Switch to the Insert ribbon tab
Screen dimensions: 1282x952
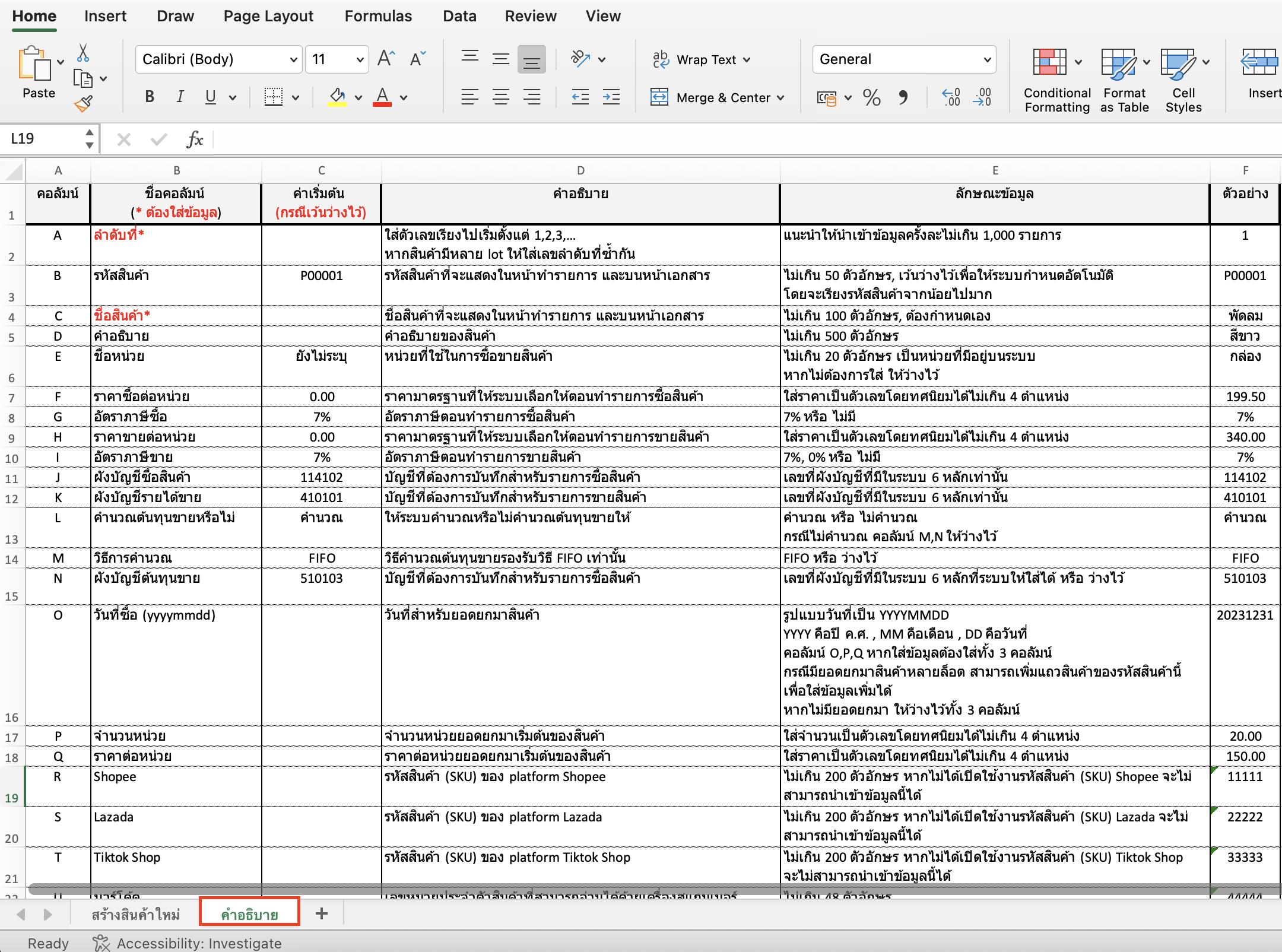pyautogui.click(x=105, y=16)
